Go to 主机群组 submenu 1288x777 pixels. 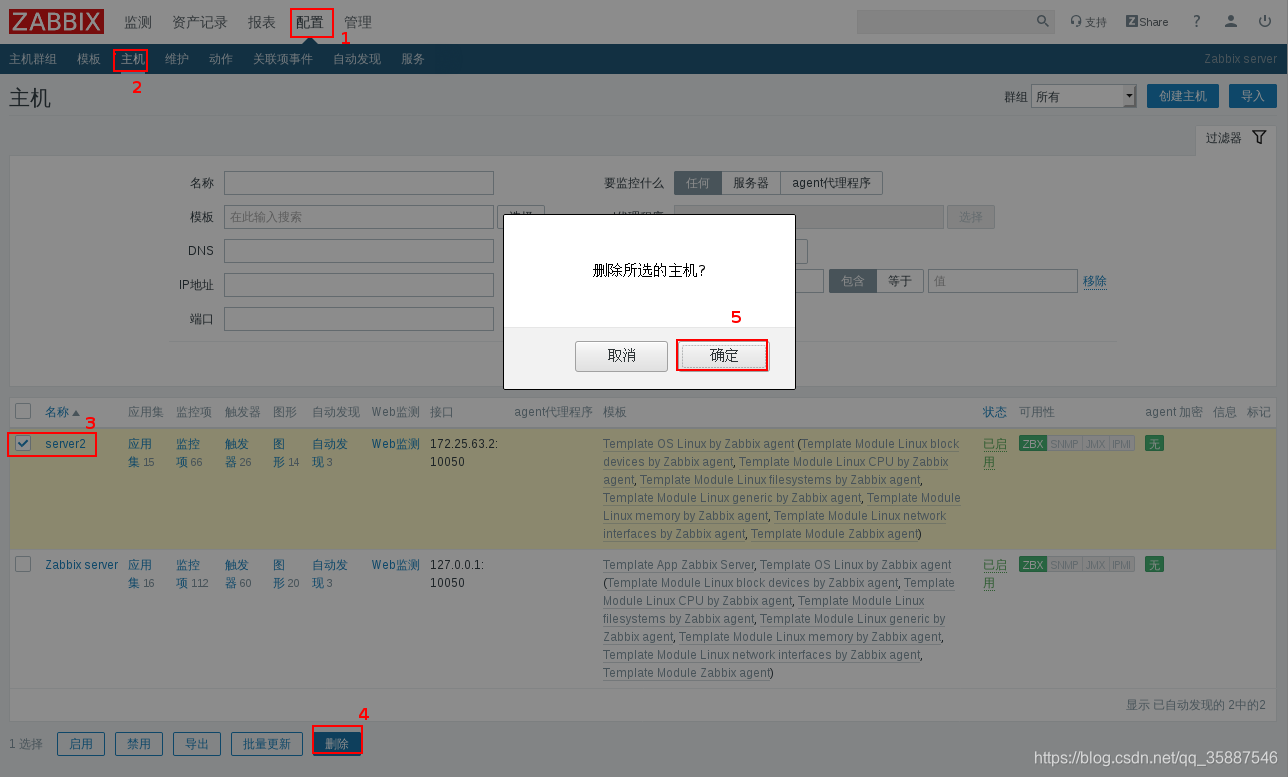point(33,59)
